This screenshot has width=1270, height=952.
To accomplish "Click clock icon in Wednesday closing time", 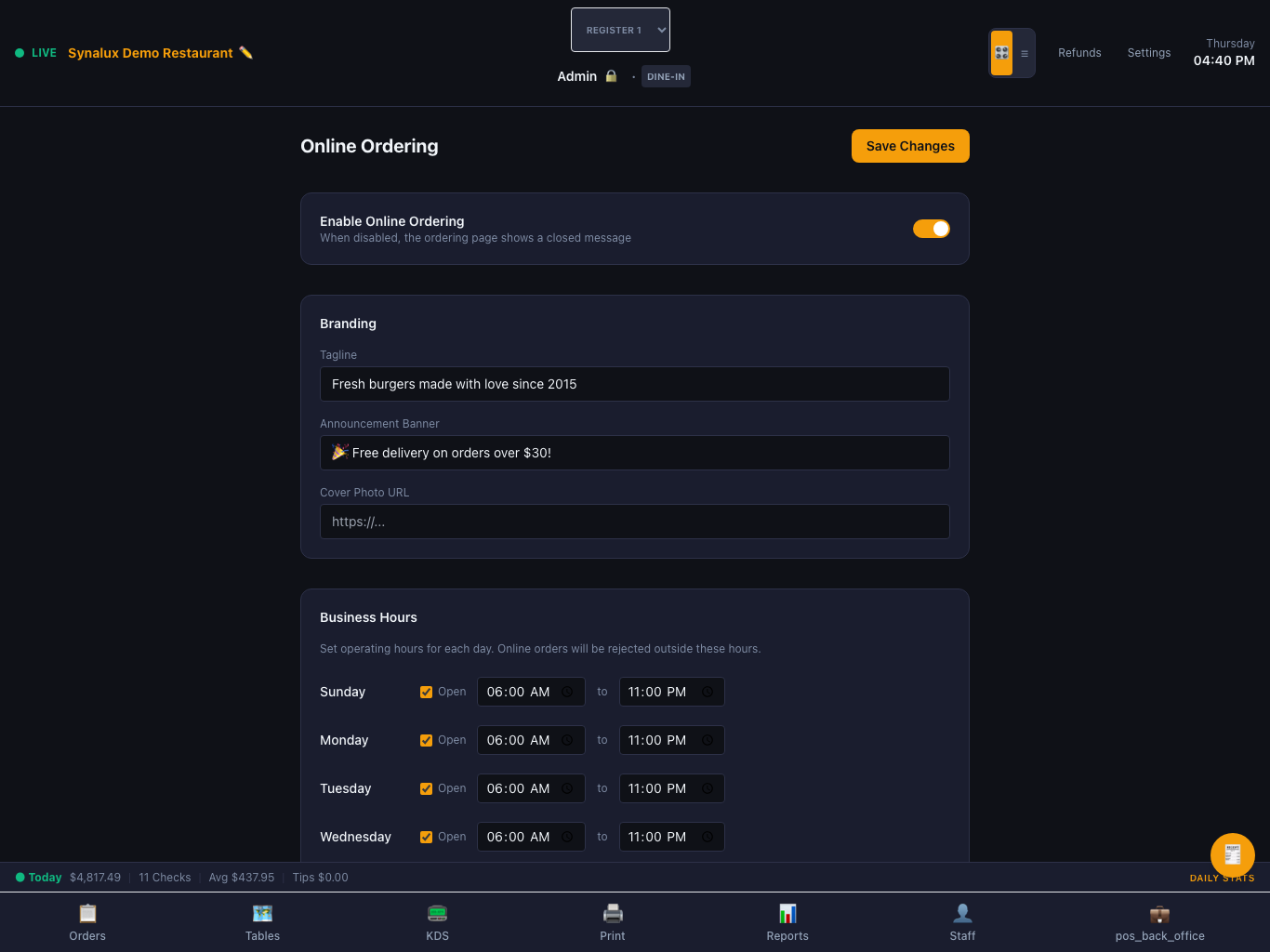I will point(708,837).
